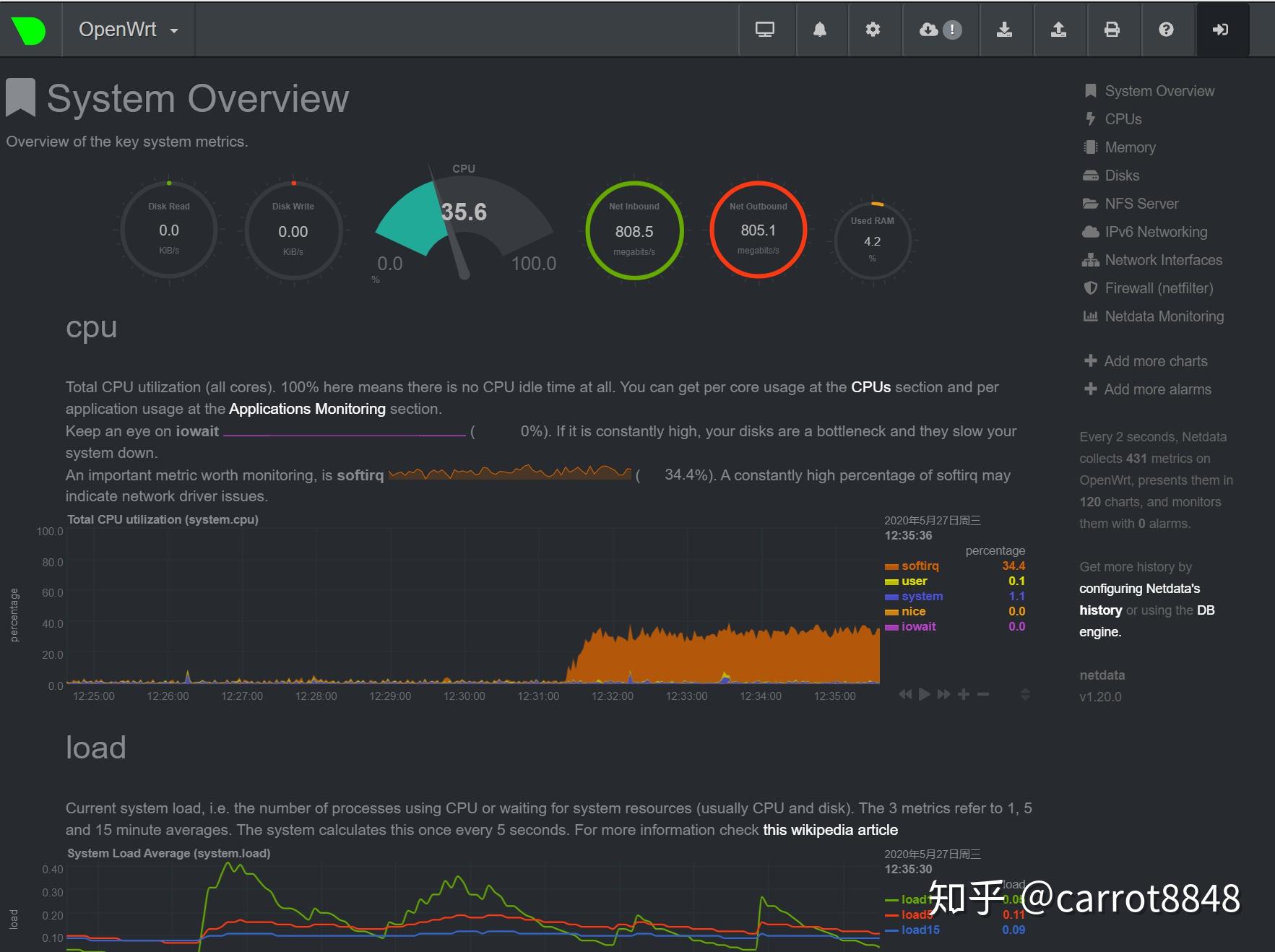Open the Applications Monitoring link
1275x952 pixels.
(307, 409)
